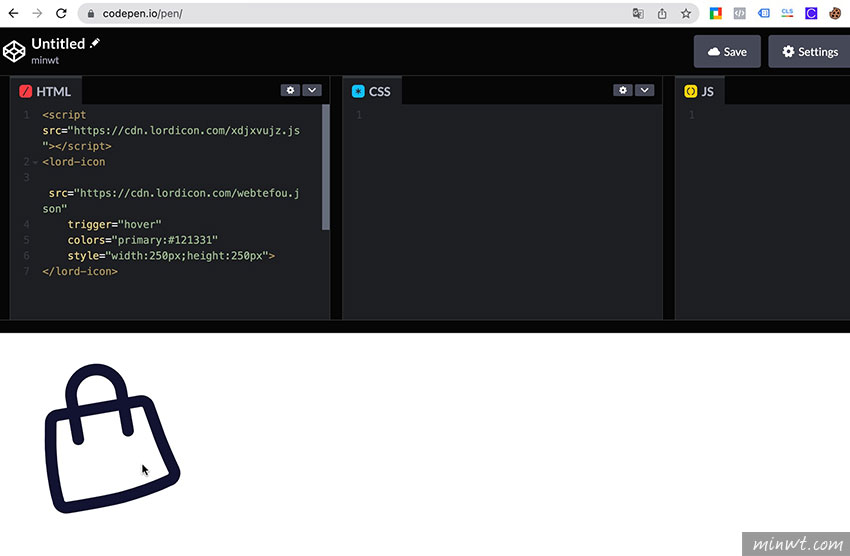Open the blue tag browser extension
Viewport: 850px width, 556px height.
click(x=763, y=14)
